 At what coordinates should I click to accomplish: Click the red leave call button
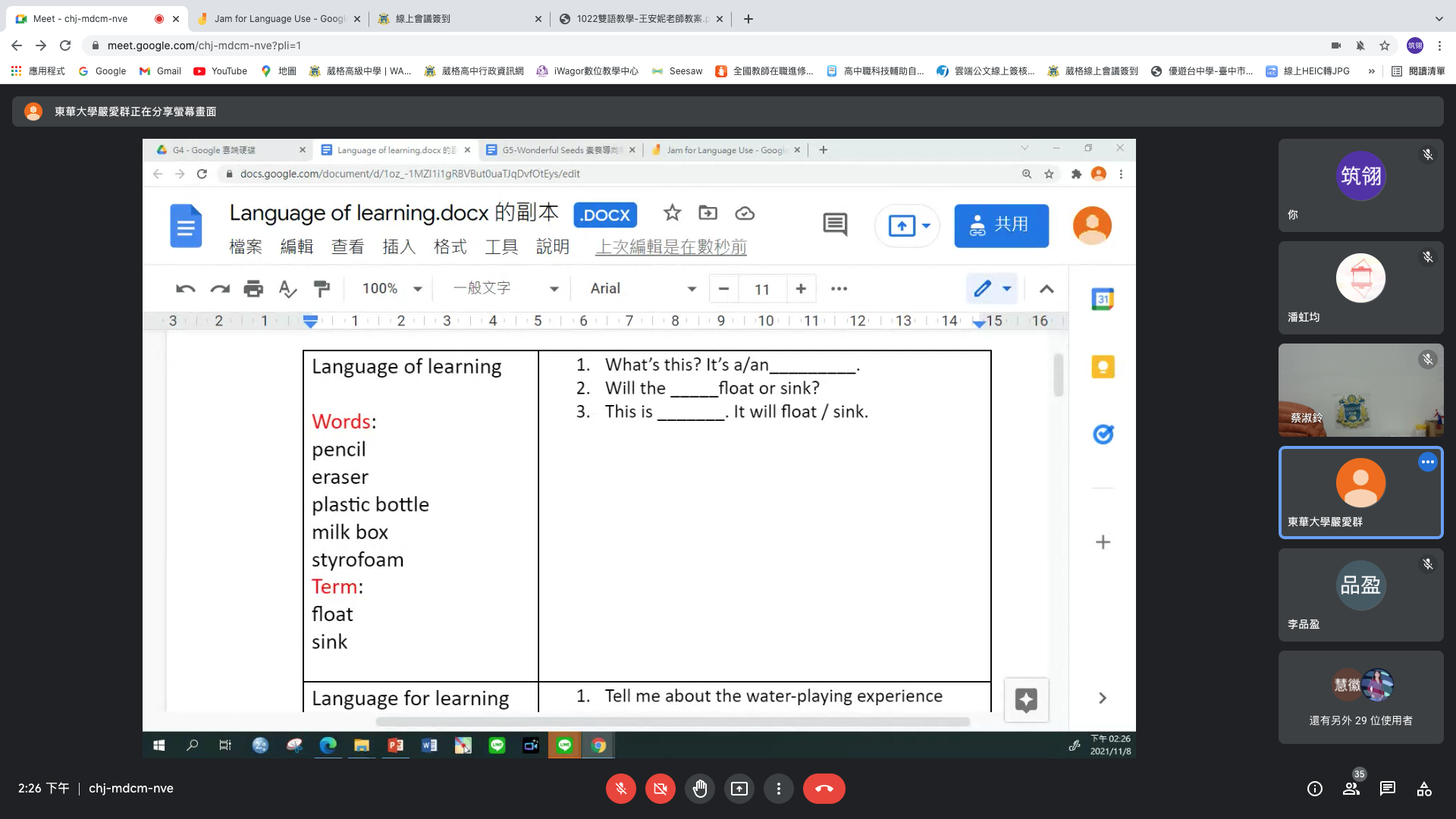(x=824, y=789)
